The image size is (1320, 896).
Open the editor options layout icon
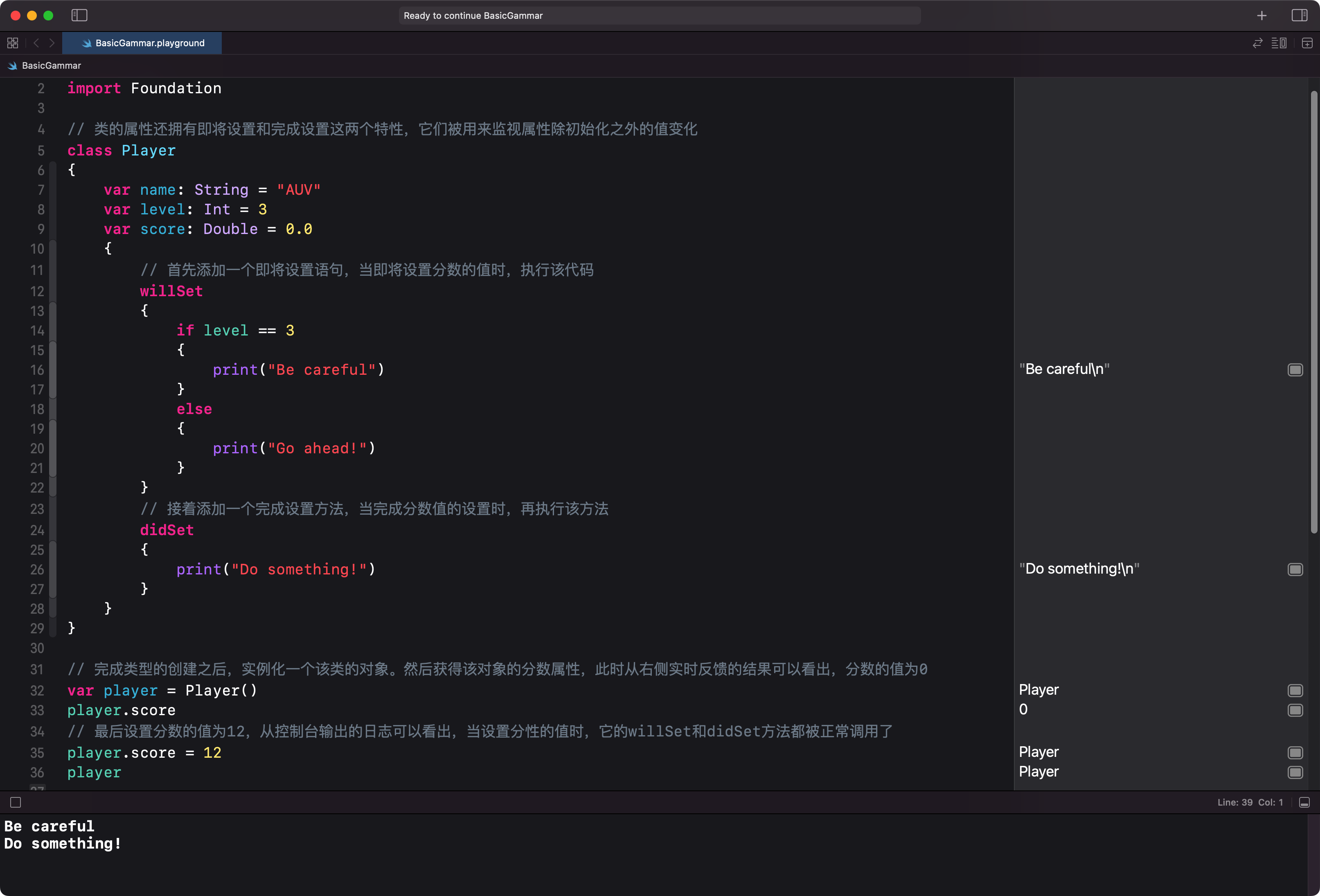(1279, 43)
